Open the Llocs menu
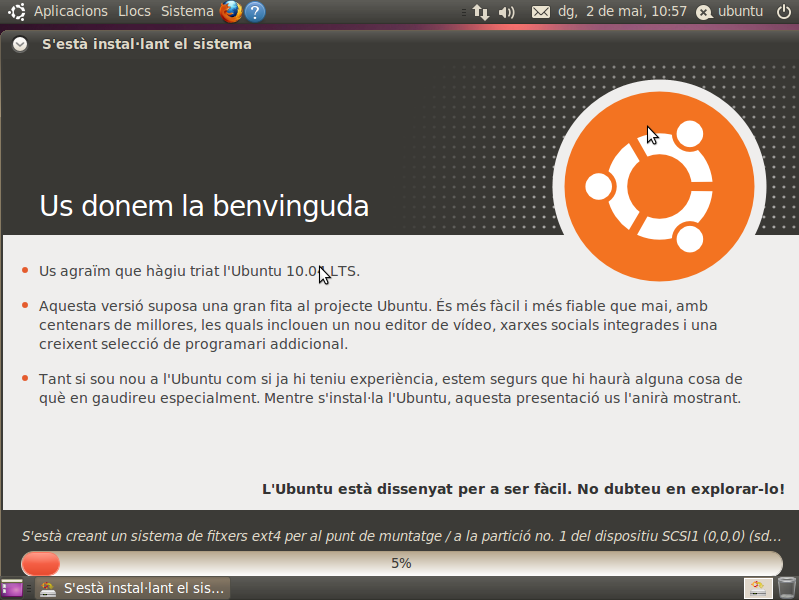 click(x=134, y=11)
